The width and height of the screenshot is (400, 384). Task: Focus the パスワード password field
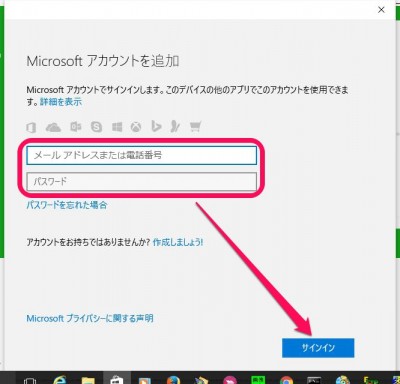click(x=142, y=182)
